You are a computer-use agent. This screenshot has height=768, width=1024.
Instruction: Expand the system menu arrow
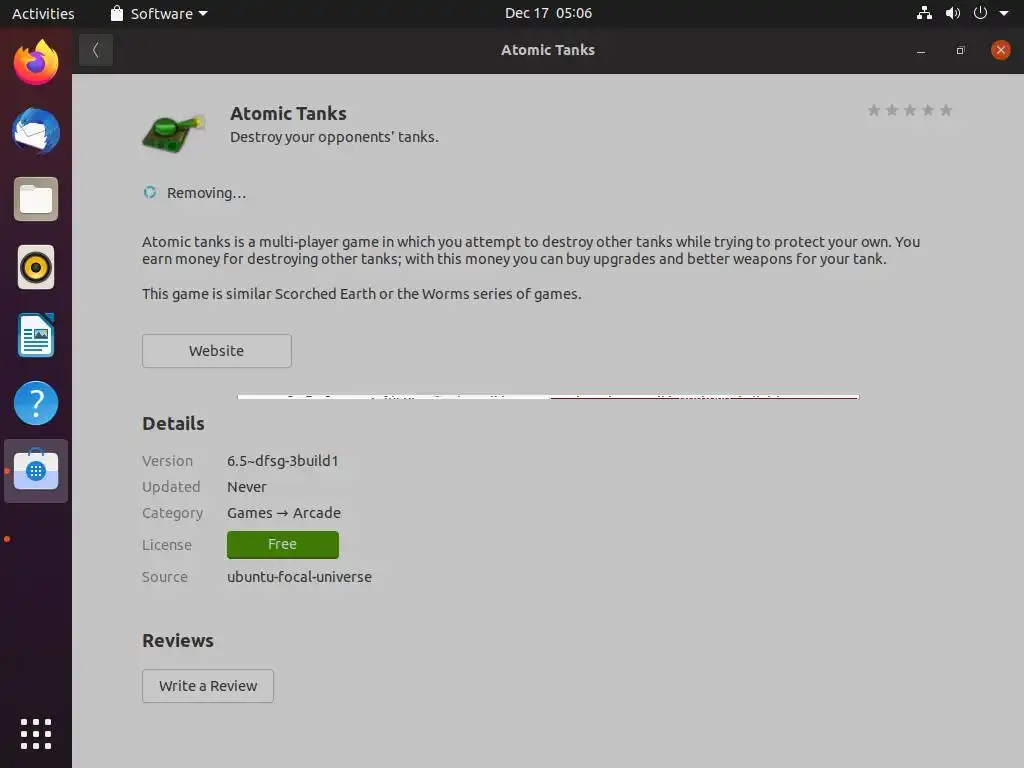click(1004, 13)
